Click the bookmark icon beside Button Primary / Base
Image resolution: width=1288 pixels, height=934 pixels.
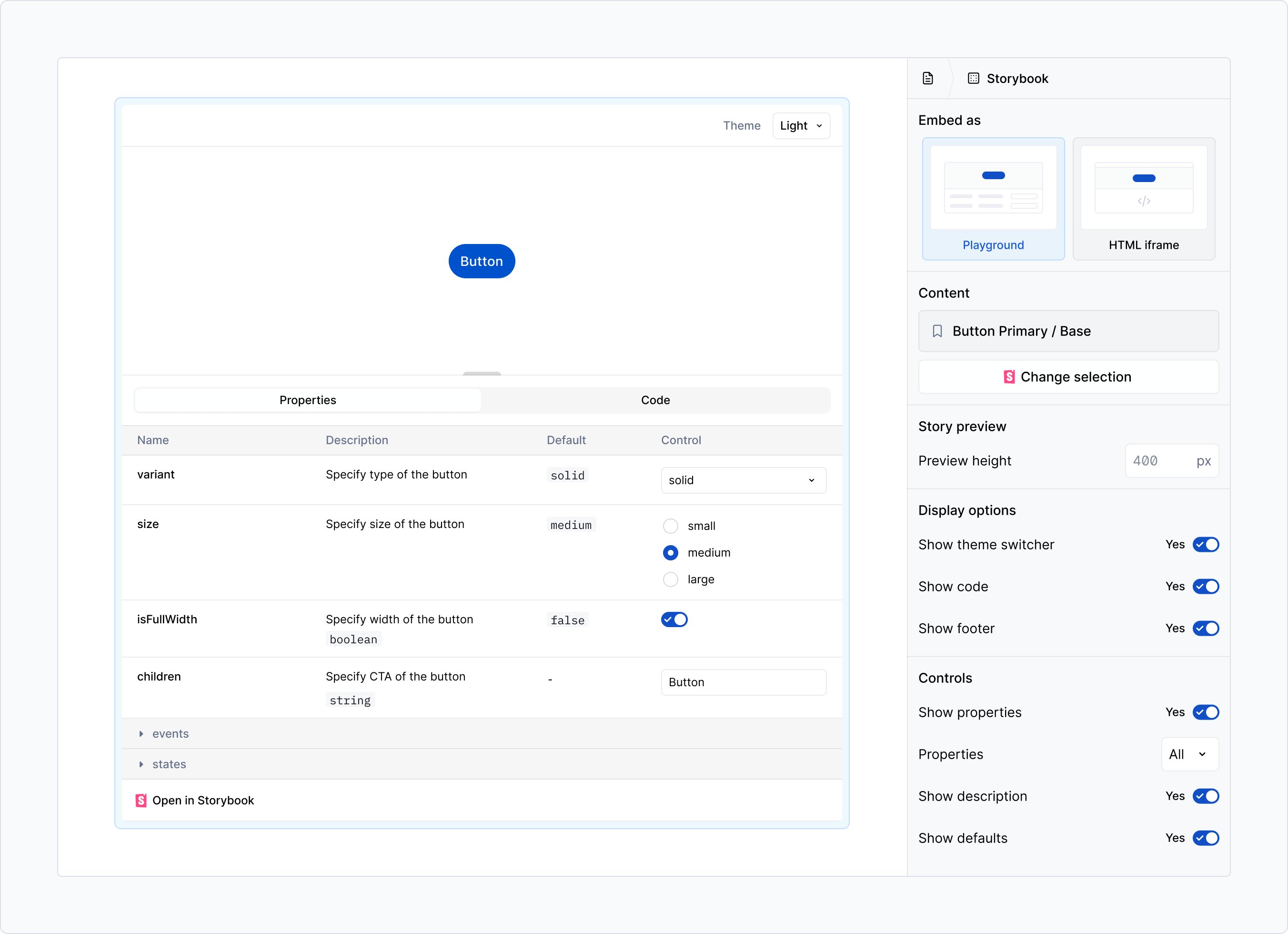coord(937,331)
